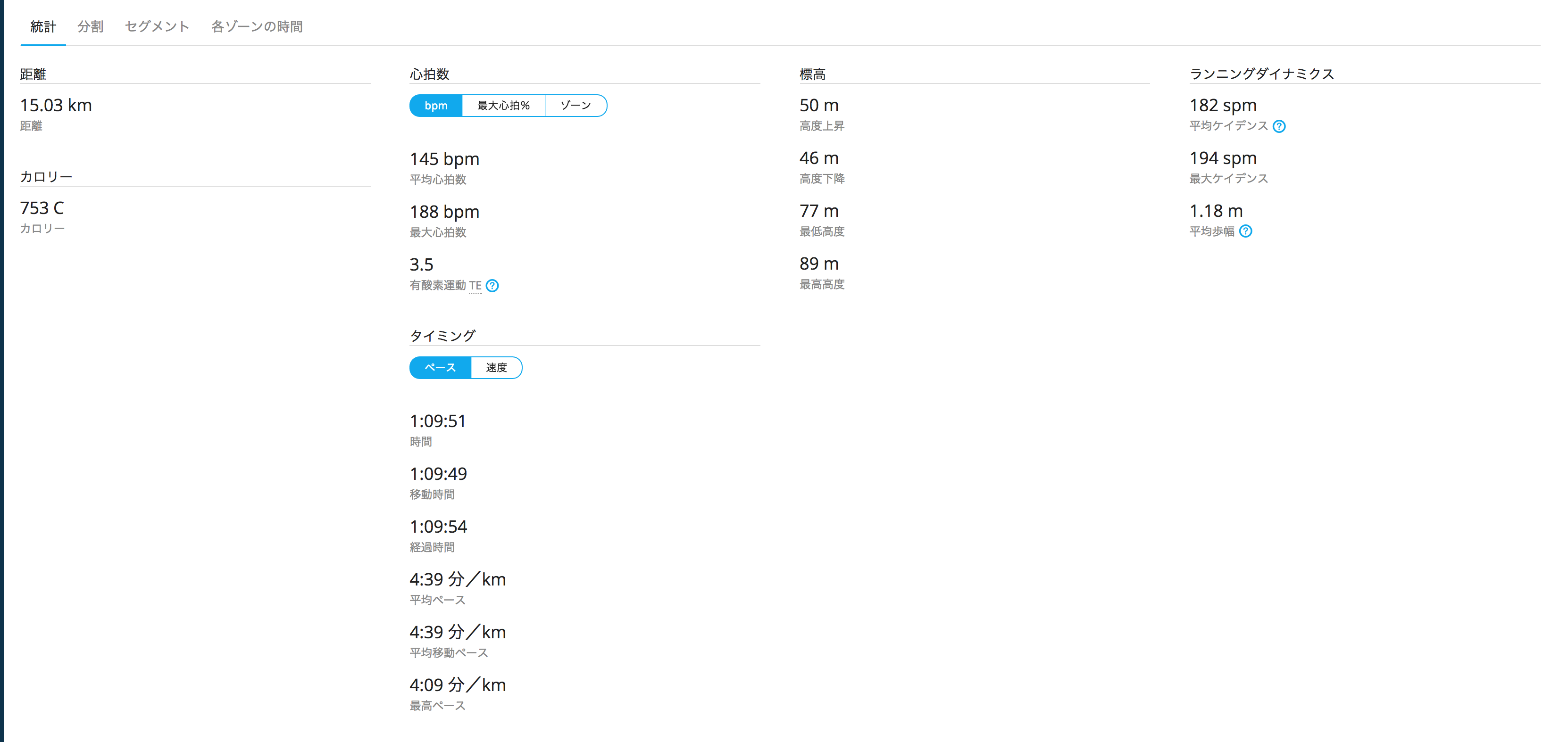The width and height of the screenshot is (1568, 742).
Task: Select the 194 spm max cadence value
Action: click(x=1223, y=158)
